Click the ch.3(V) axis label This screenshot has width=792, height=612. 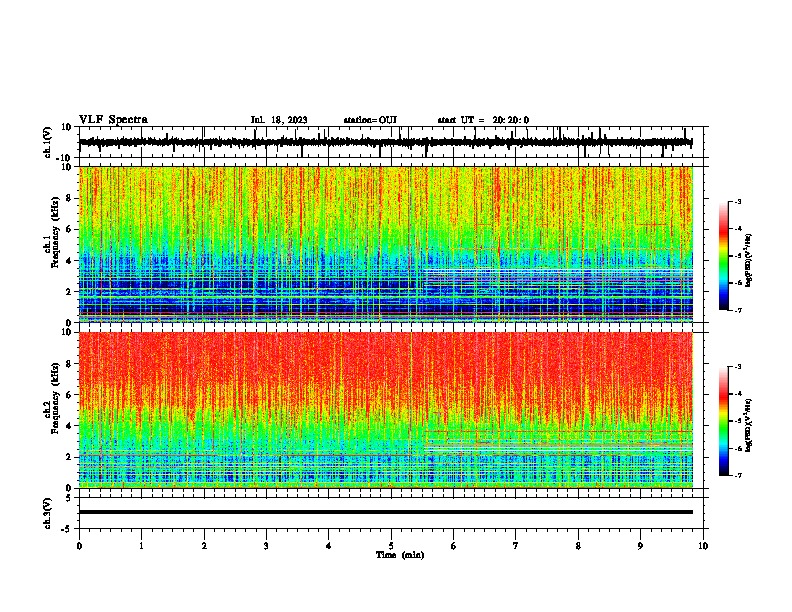coord(48,513)
